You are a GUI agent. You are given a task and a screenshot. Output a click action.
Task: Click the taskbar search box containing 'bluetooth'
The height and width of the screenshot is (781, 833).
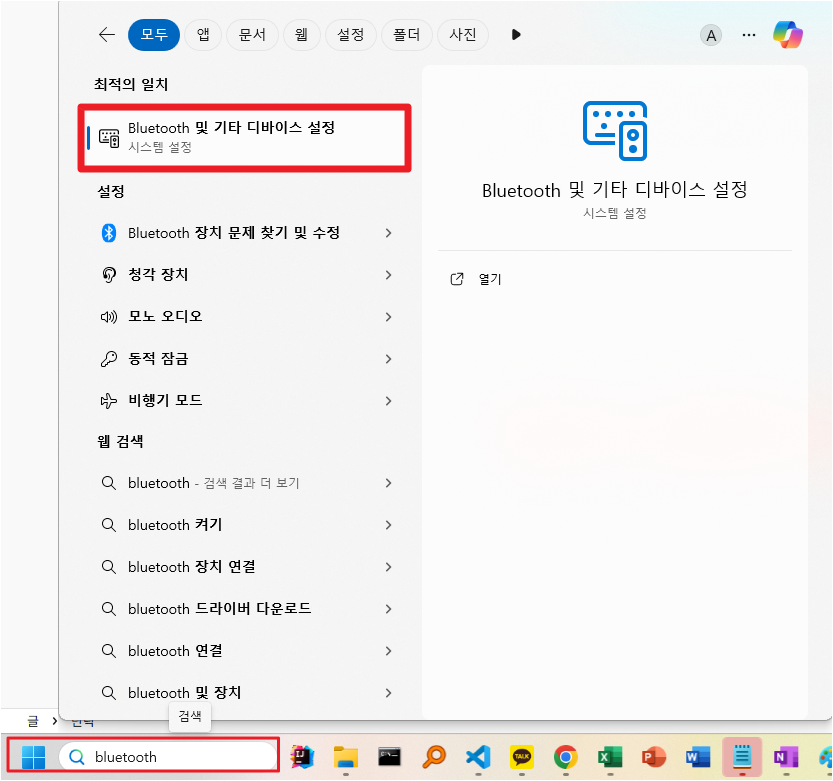point(168,757)
